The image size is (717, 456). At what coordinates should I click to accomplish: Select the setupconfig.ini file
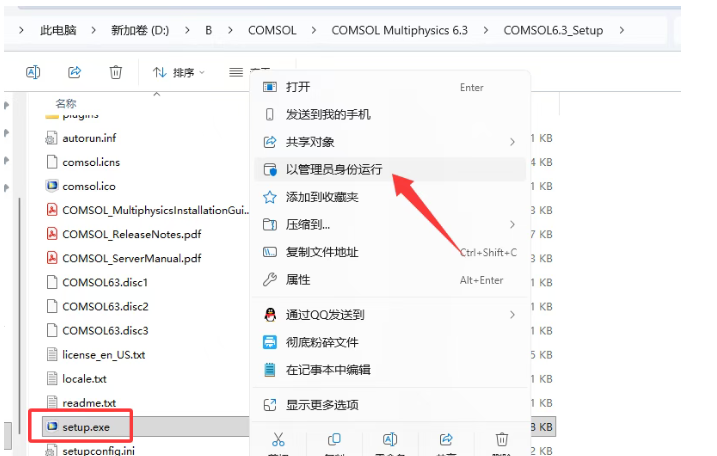(x=98, y=451)
